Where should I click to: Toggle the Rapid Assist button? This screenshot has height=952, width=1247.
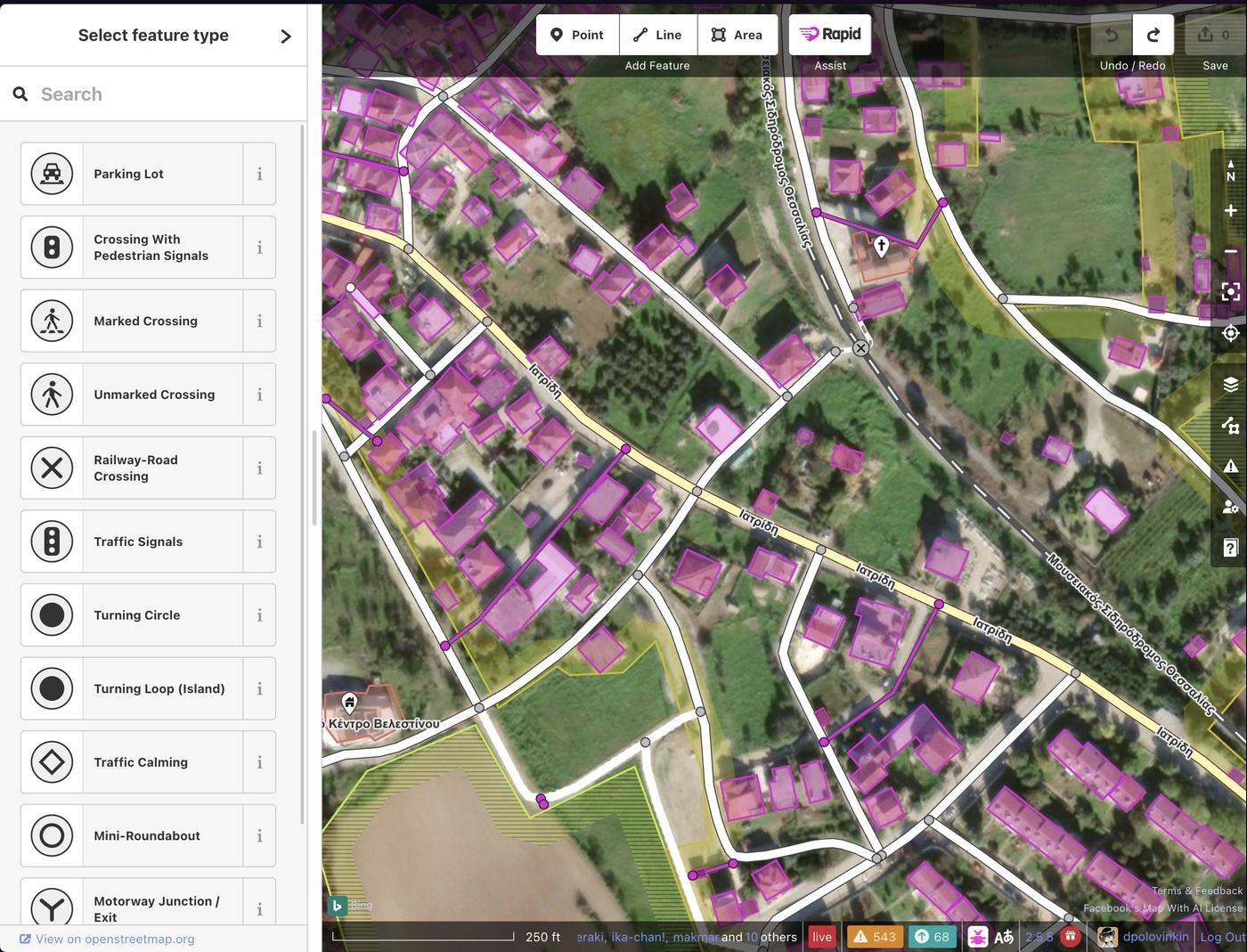point(829,35)
